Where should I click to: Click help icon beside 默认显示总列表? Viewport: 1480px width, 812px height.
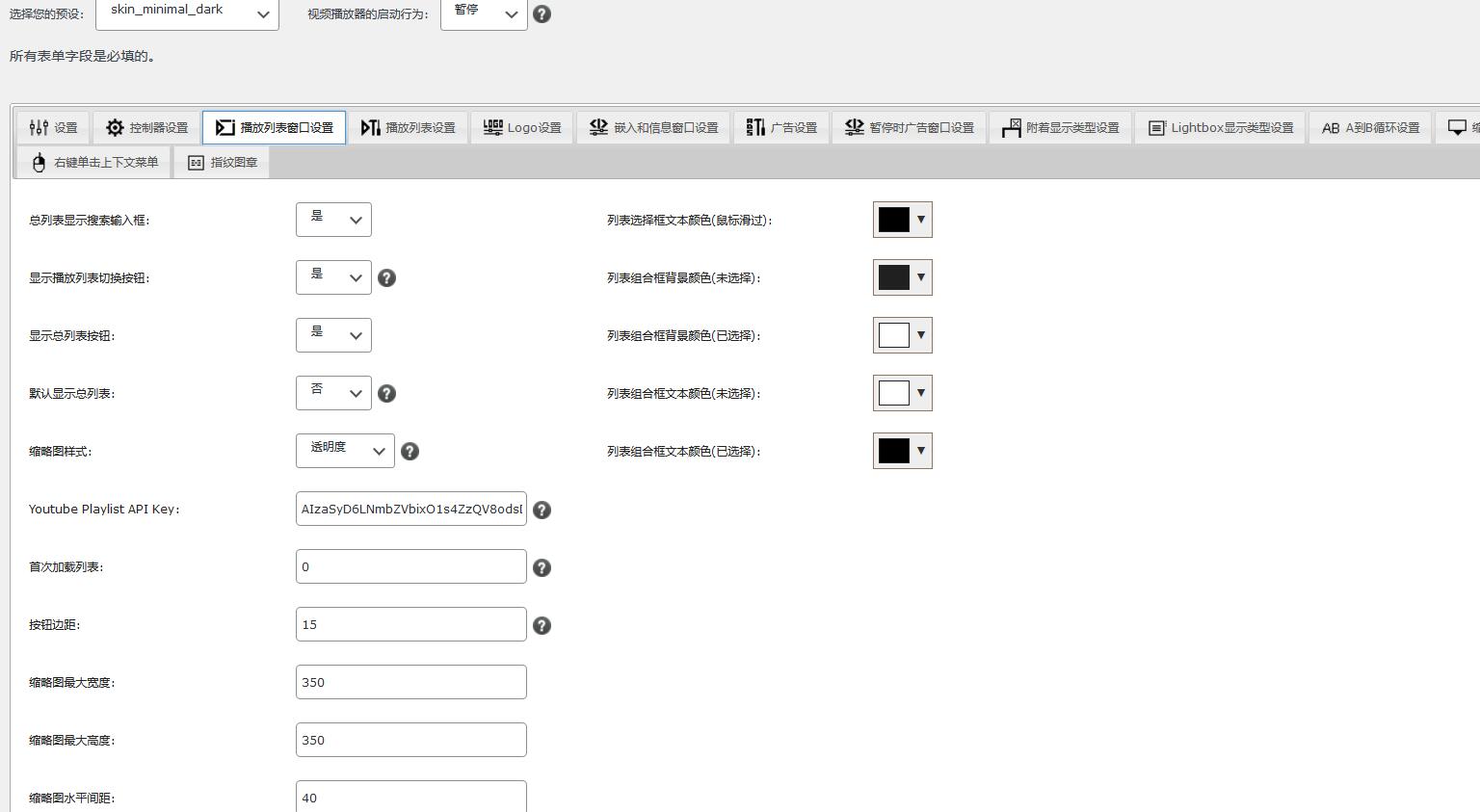point(386,394)
